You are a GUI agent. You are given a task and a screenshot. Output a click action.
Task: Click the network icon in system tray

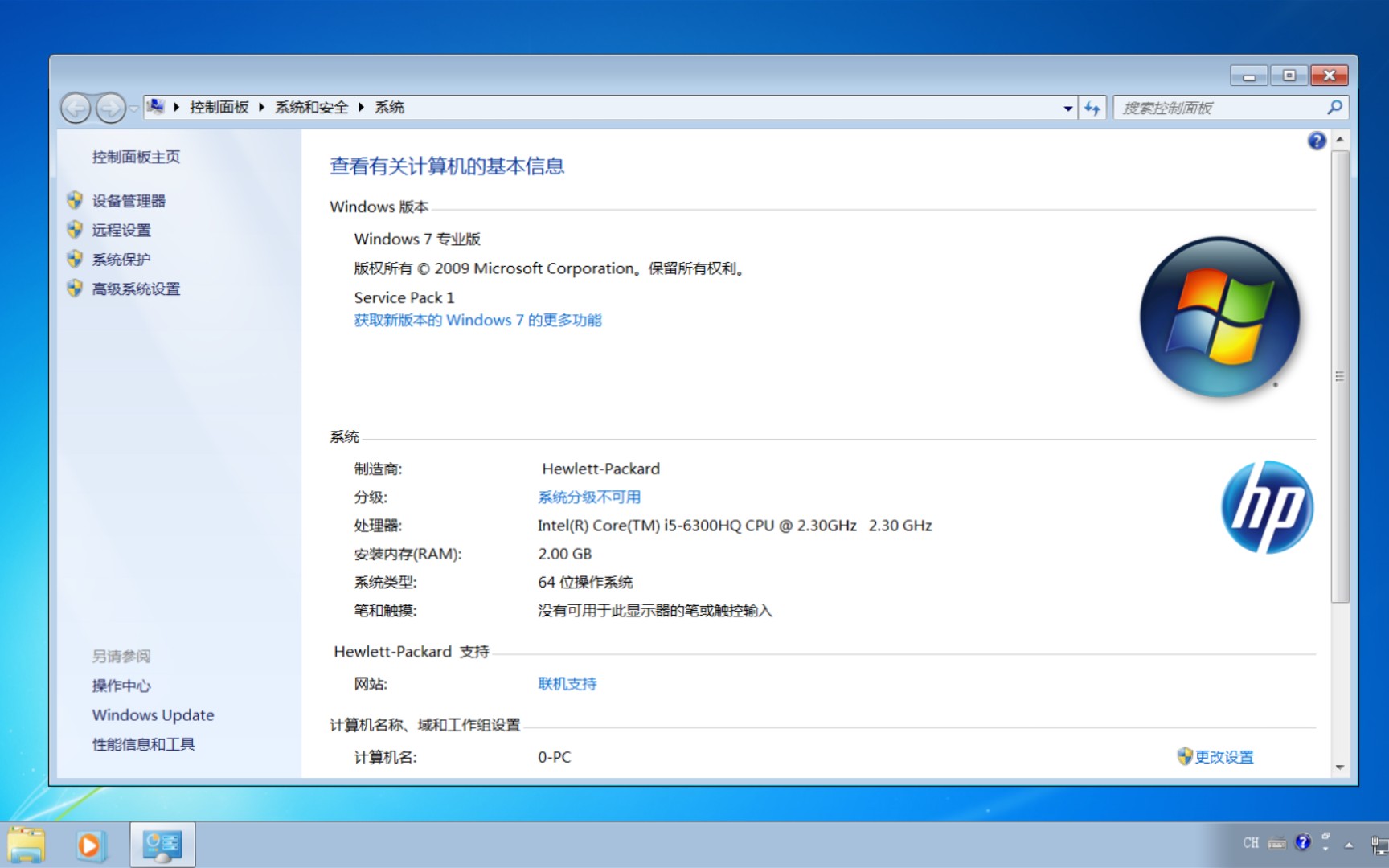click(x=1379, y=845)
